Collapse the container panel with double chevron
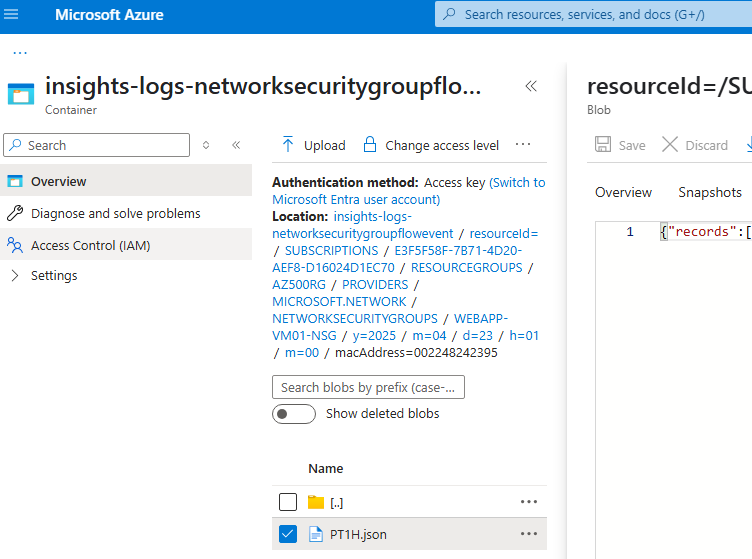Viewport: 752px width, 559px height. (531, 87)
